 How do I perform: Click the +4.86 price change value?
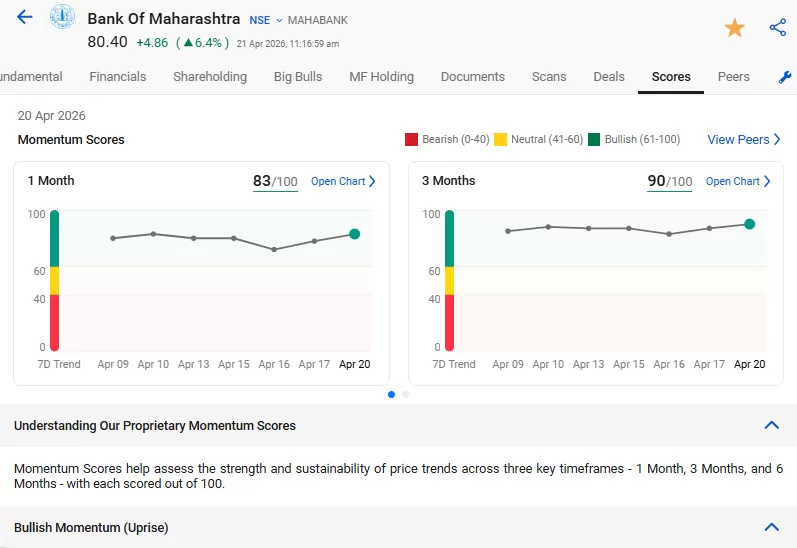coord(152,43)
